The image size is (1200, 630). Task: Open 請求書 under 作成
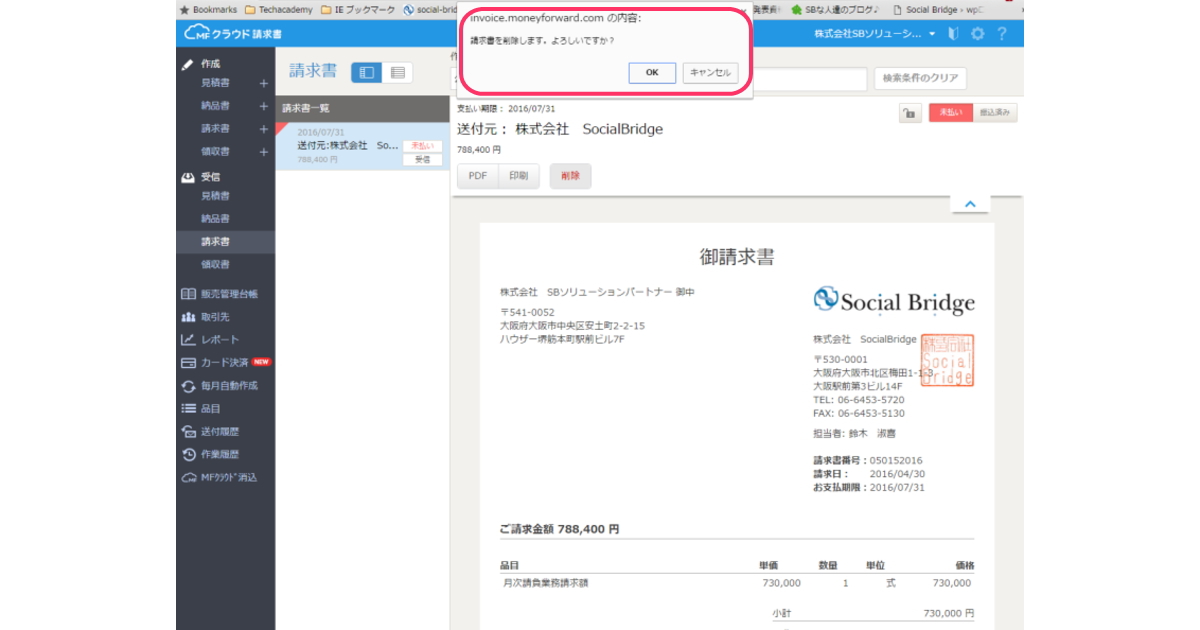(215, 129)
